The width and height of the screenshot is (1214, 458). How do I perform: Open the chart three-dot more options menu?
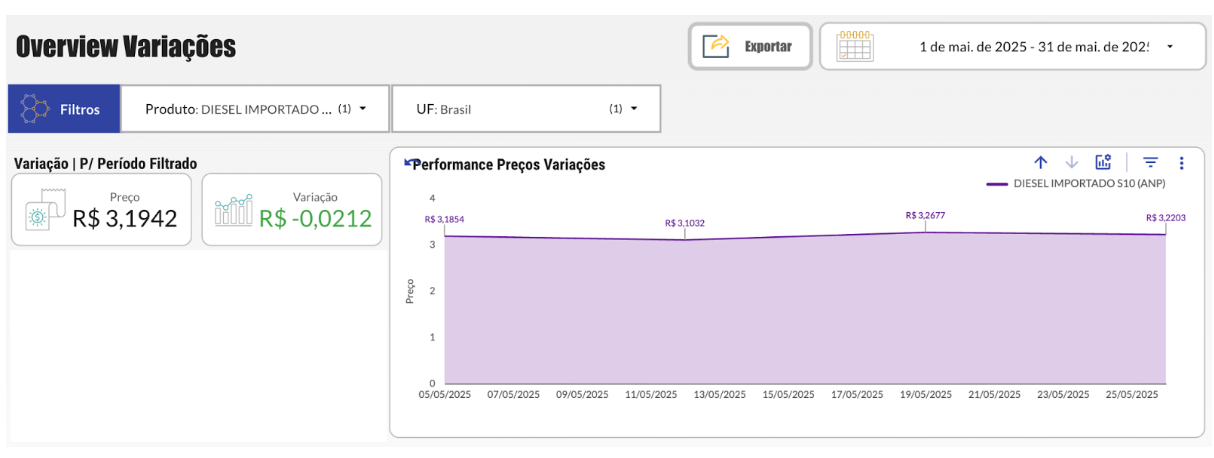tap(1182, 162)
